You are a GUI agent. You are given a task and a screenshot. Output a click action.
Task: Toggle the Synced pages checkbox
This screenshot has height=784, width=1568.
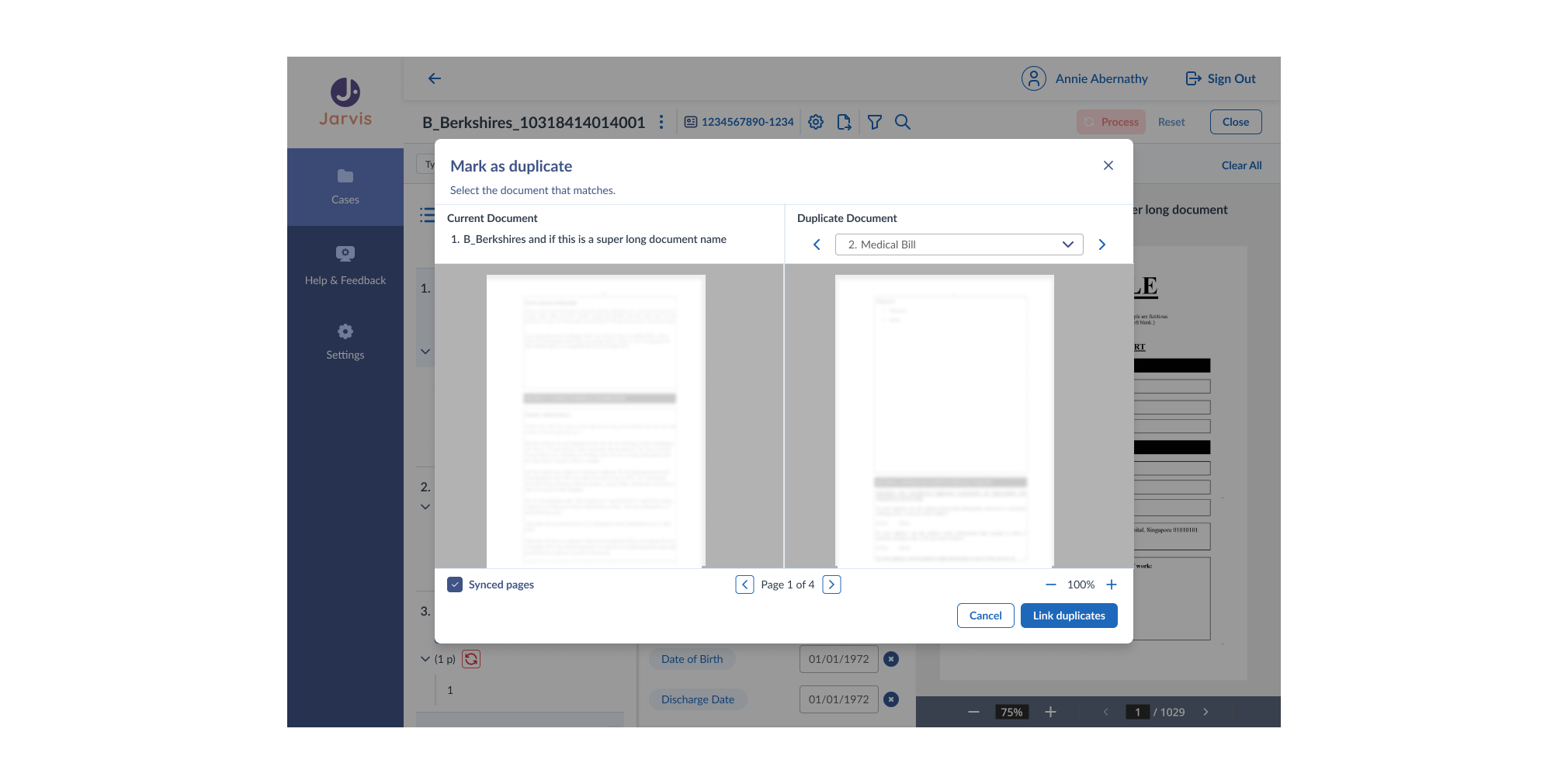point(455,585)
